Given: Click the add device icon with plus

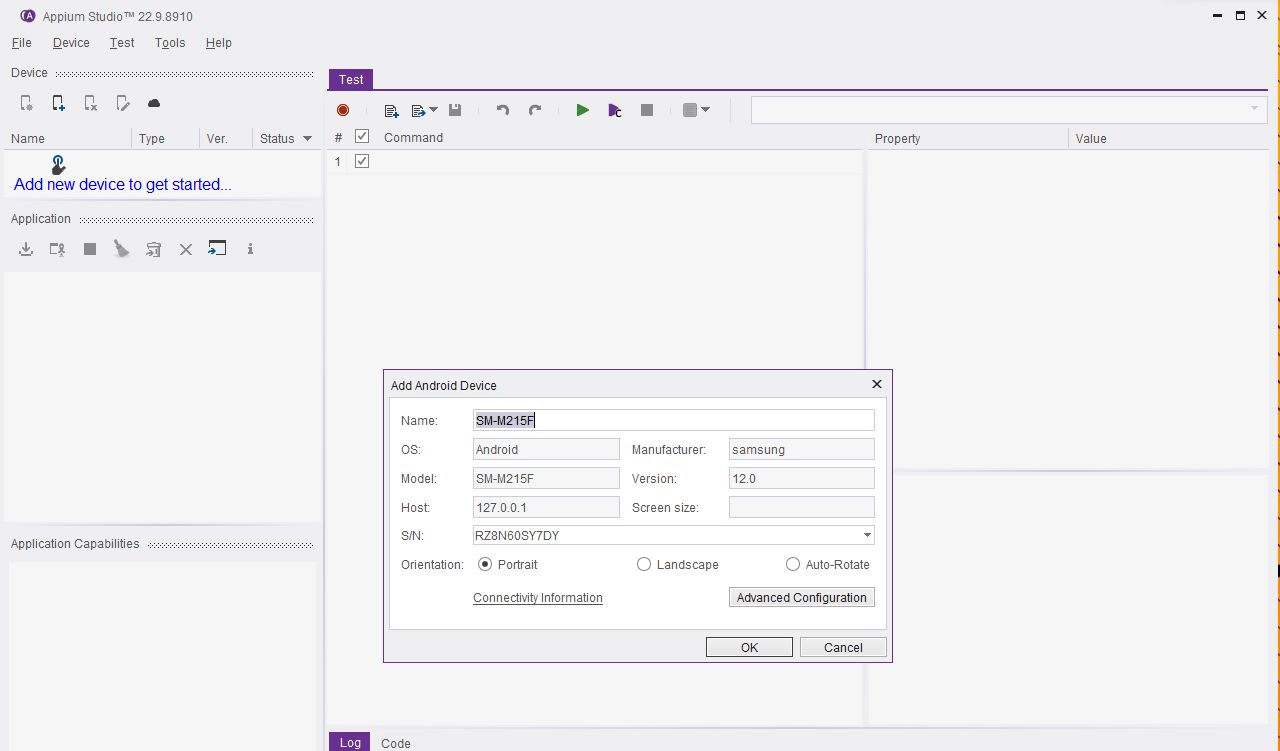Looking at the screenshot, I should (x=59, y=103).
